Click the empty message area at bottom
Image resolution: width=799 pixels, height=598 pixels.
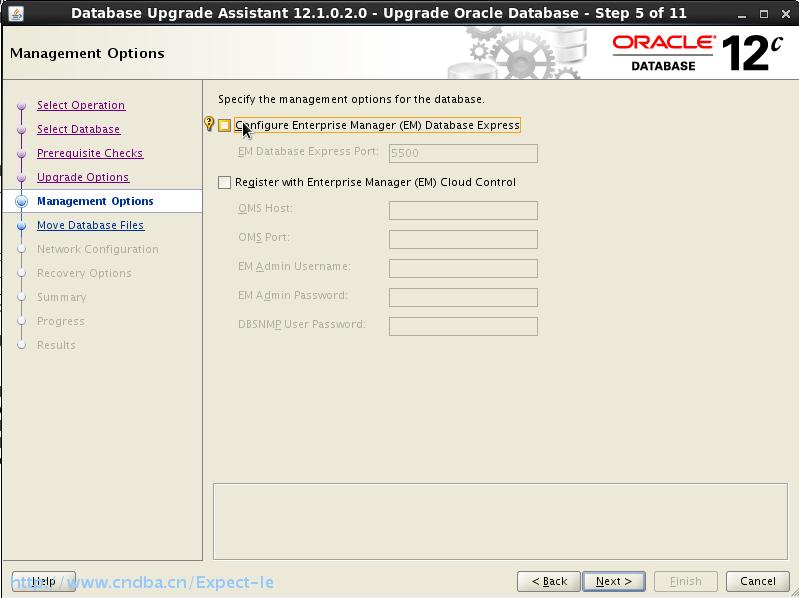[x=500, y=521]
